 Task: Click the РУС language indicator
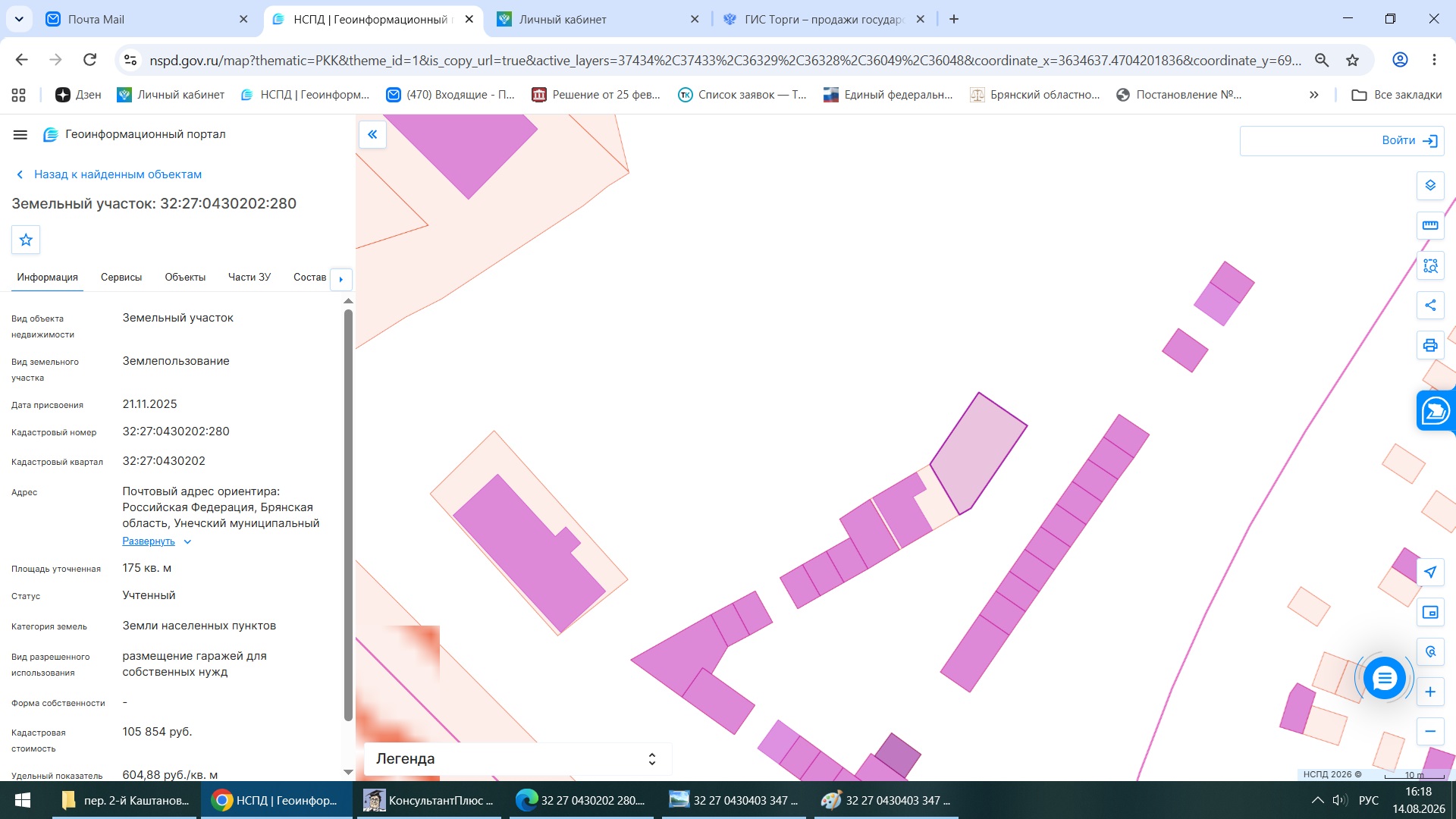1369,800
